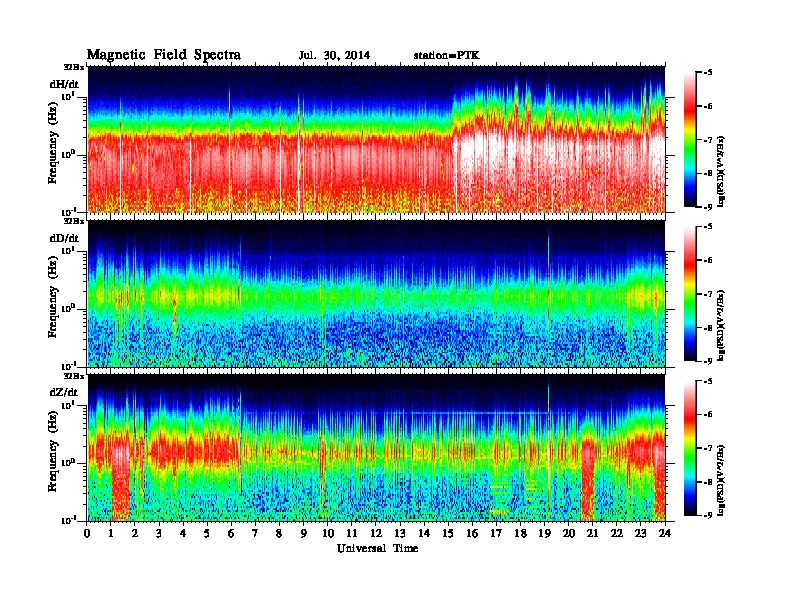Image resolution: width=792 pixels, height=612 pixels.
Task: Click hour 4 on the Universal Time axis
Action: [183, 534]
